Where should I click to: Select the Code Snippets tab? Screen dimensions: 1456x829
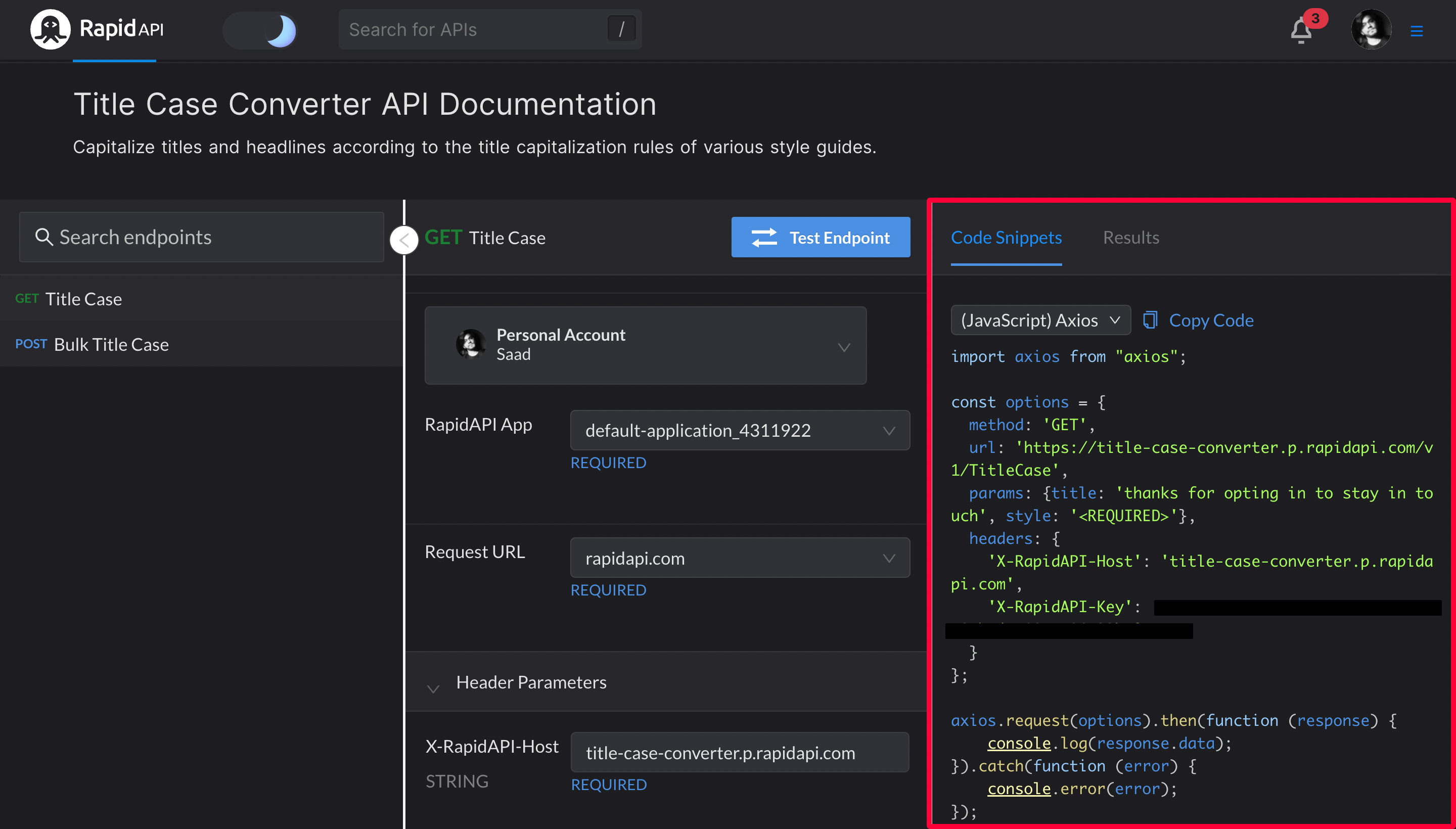[x=1006, y=238]
